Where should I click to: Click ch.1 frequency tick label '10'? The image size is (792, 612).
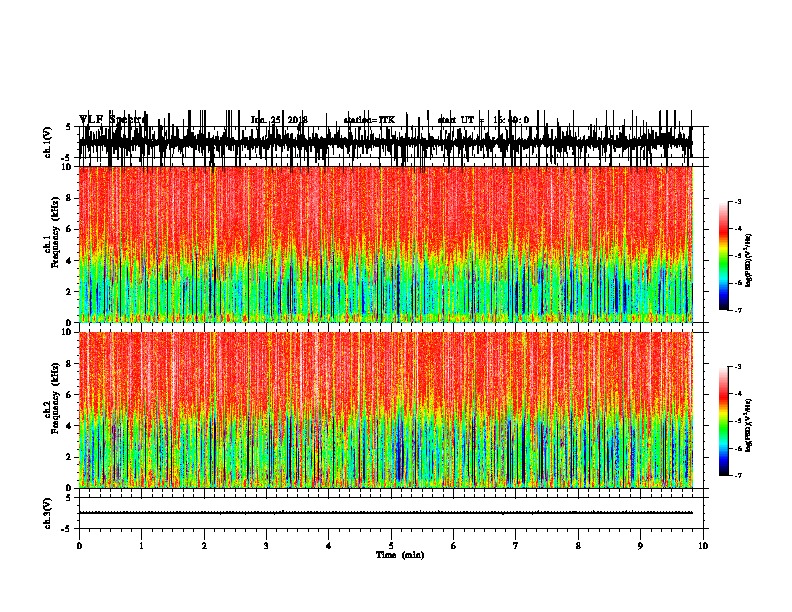click(x=68, y=168)
